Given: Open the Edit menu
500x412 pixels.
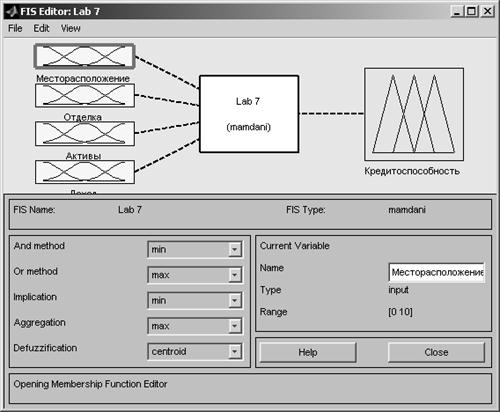Looking at the screenshot, I should click(41, 28).
